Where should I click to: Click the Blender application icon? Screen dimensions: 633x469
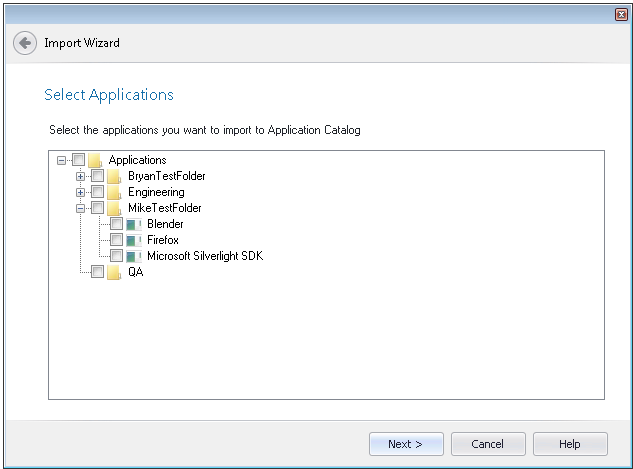pos(134,224)
